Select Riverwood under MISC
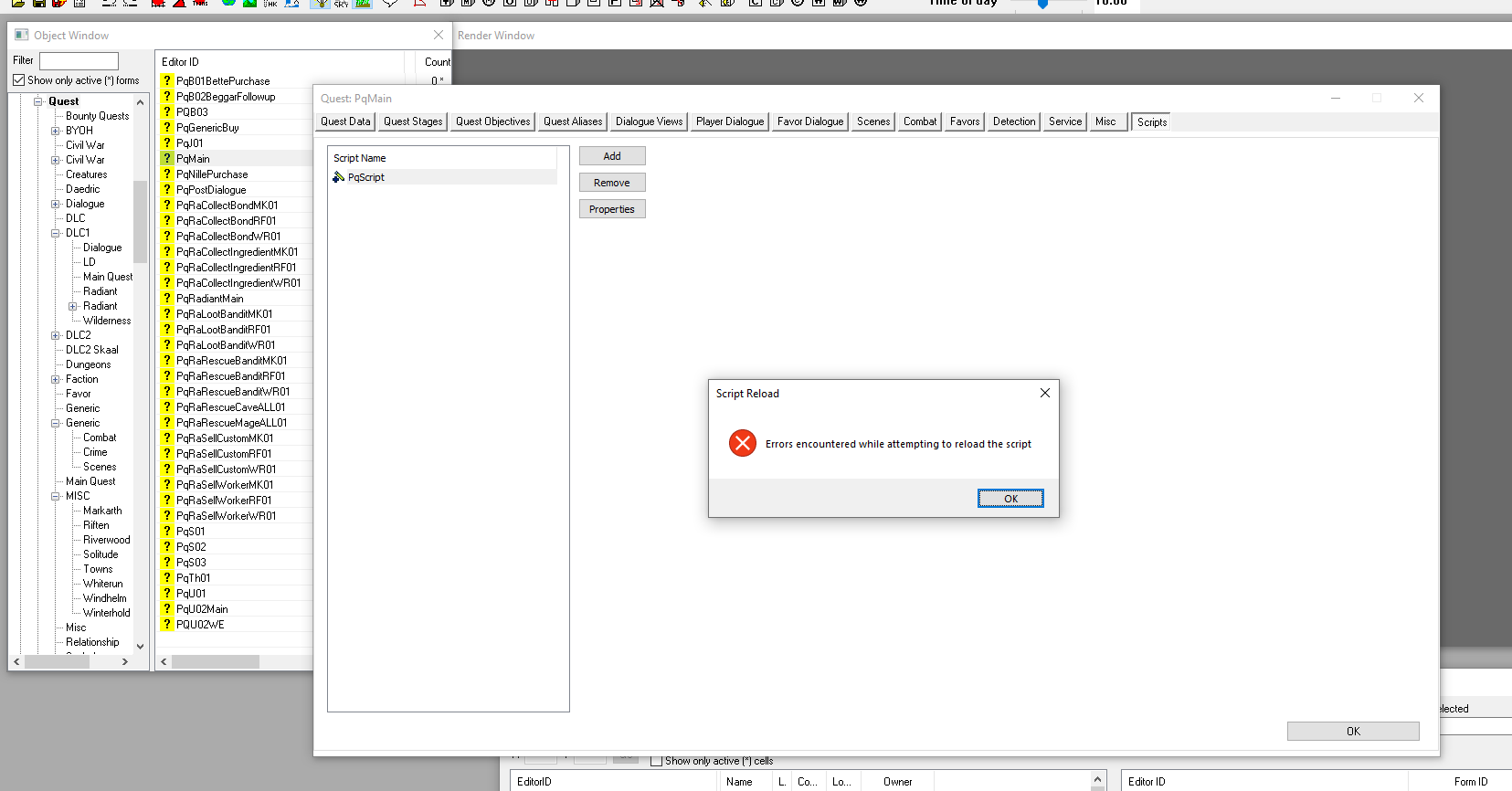Image resolution: width=1512 pixels, height=791 pixels. 106,540
